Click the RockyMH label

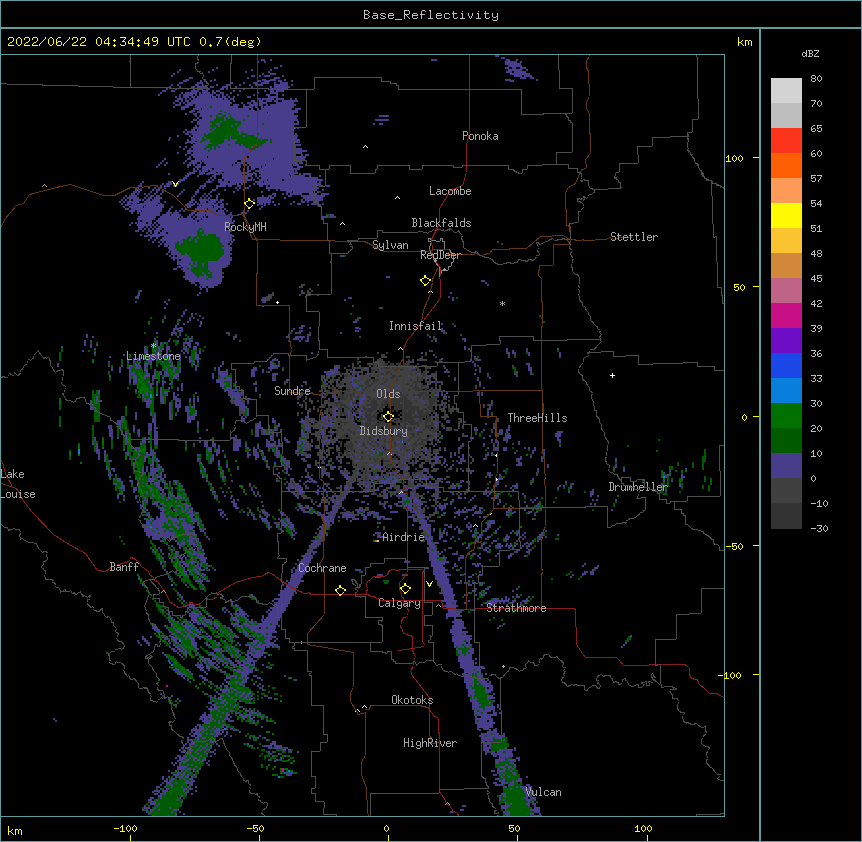pos(245,227)
